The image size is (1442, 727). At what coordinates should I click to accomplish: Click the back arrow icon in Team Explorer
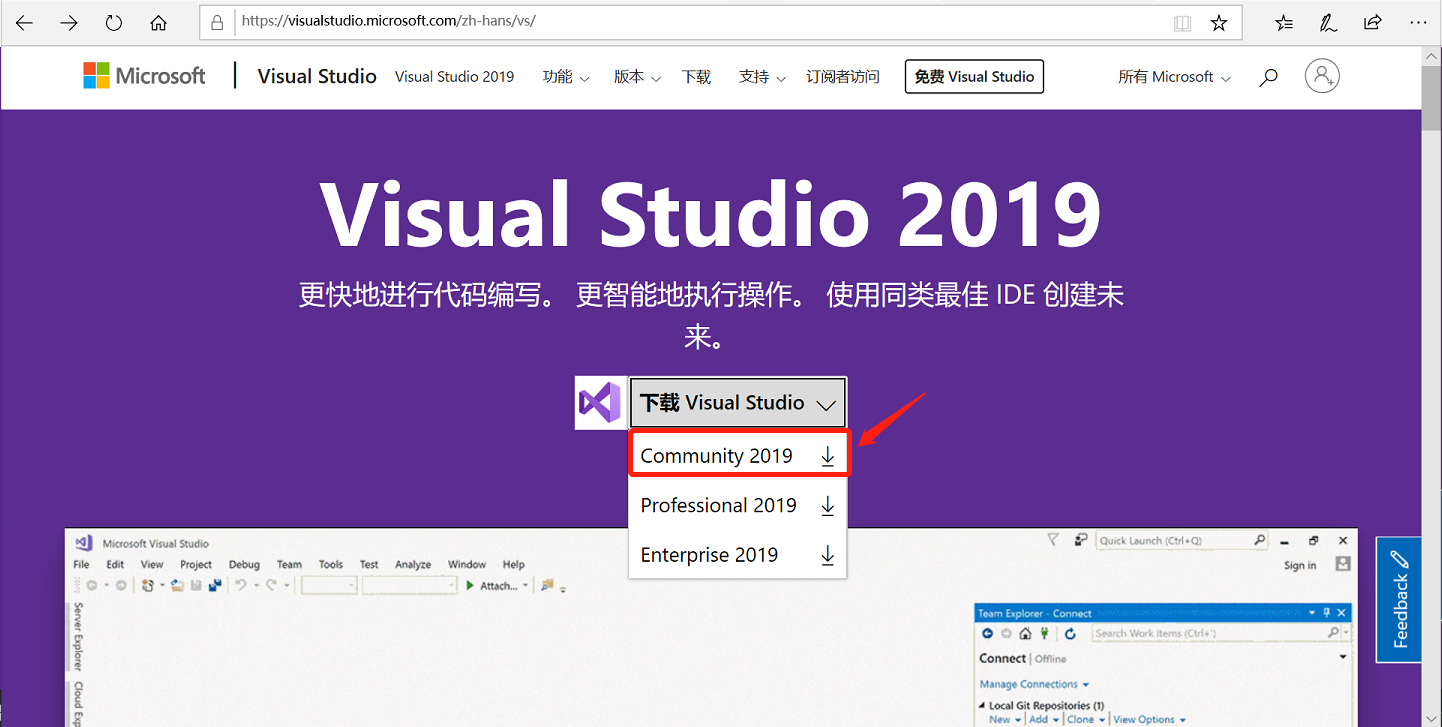[988, 633]
